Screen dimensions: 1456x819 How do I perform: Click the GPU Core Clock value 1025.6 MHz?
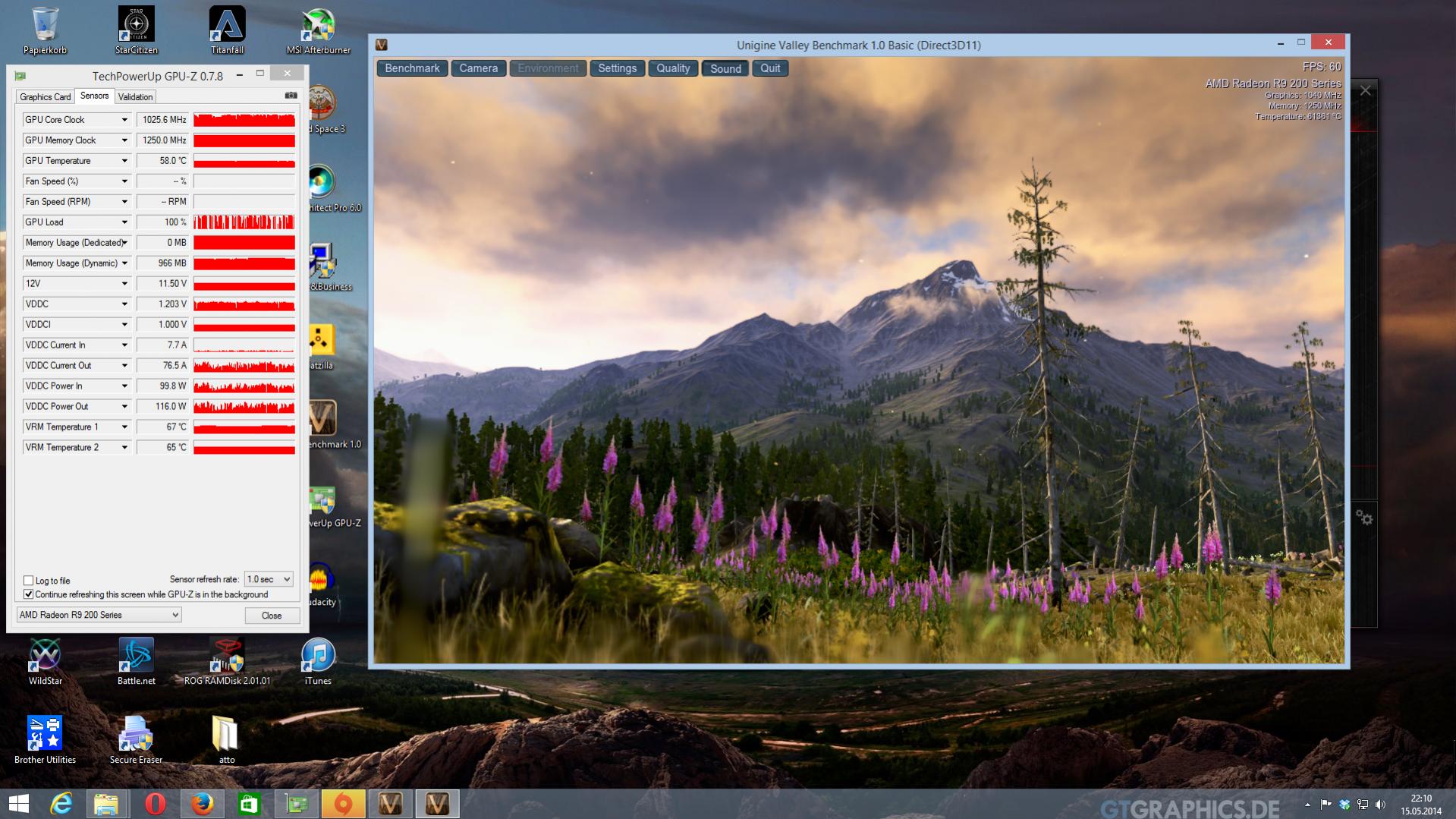[x=162, y=120]
